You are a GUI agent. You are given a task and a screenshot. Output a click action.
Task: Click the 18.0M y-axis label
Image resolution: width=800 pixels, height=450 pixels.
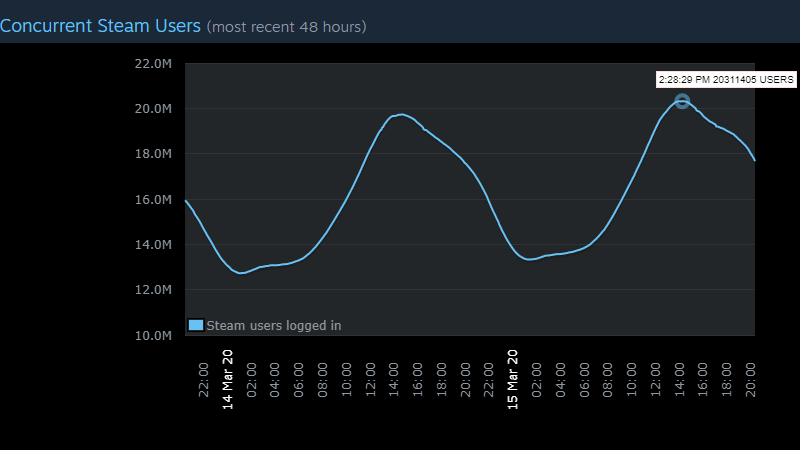(x=153, y=154)
